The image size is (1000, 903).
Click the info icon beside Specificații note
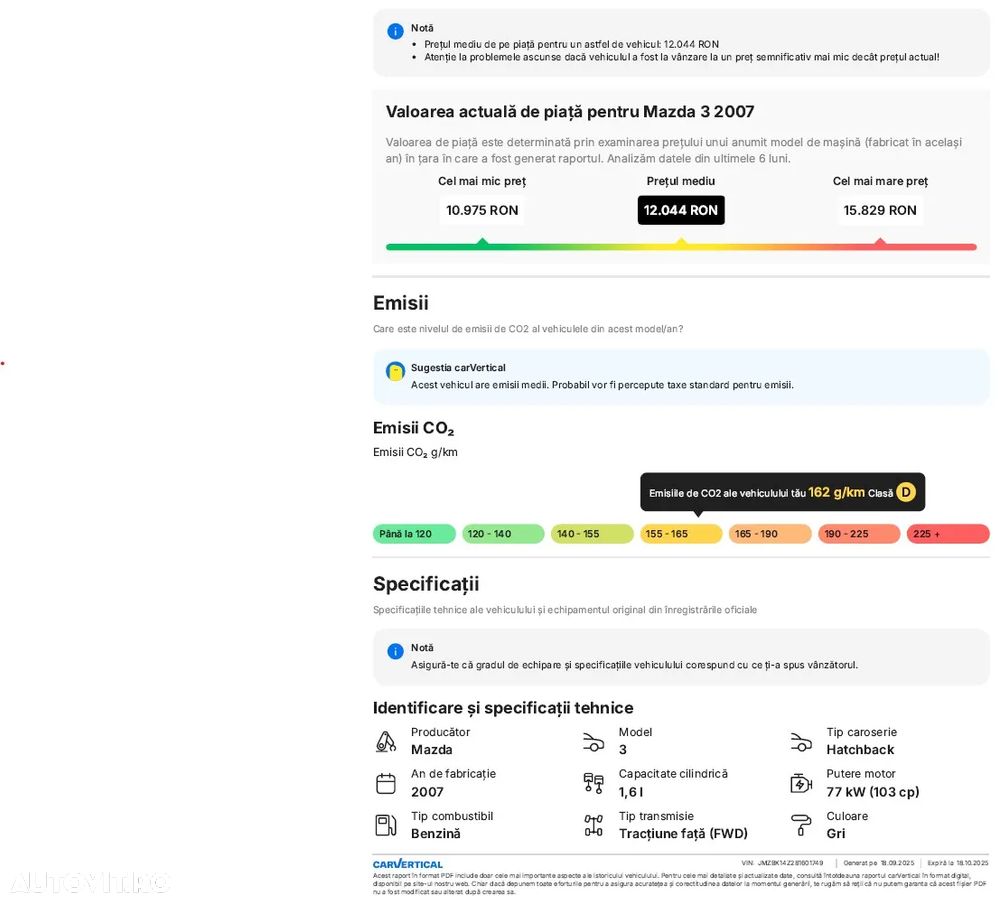click(x=395, y=651)
